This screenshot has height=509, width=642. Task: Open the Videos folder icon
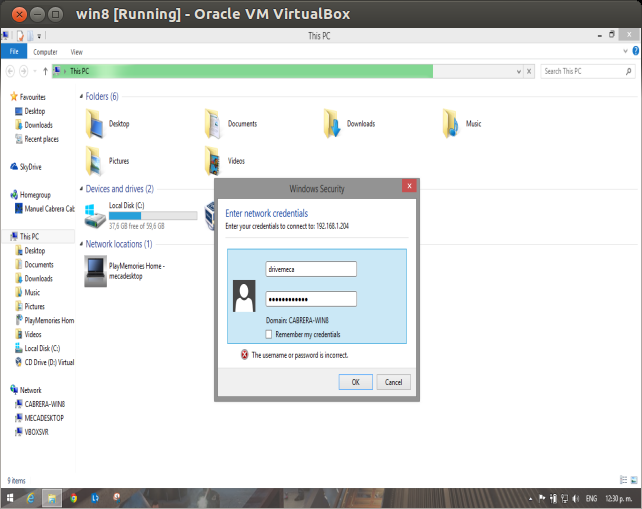213,161
